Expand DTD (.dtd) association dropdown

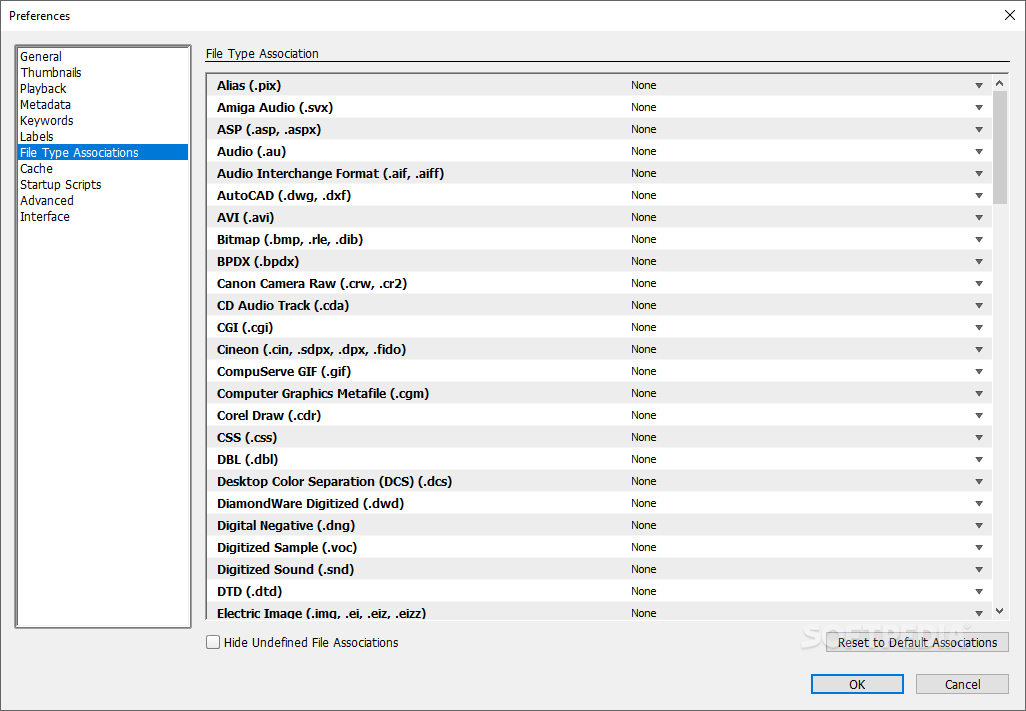[979, 592]
